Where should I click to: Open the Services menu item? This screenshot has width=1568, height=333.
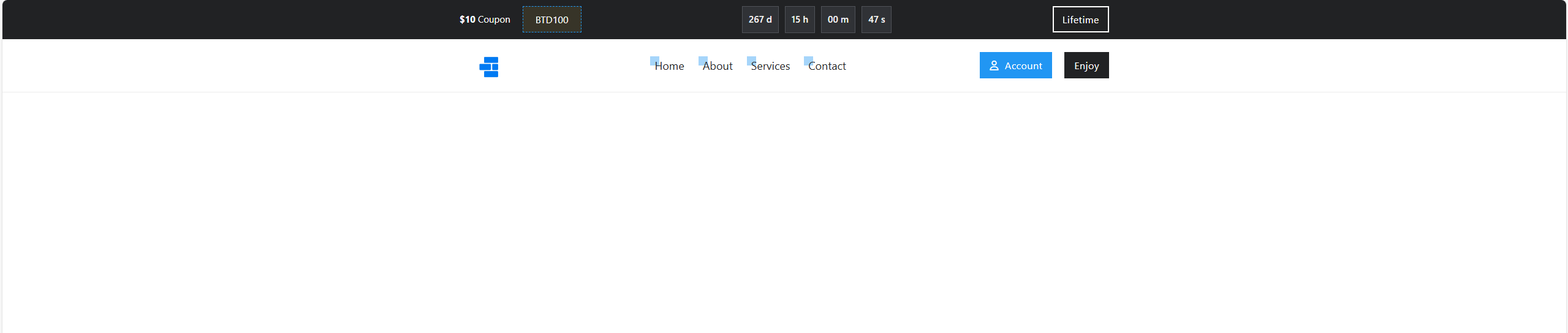pyautogui.click(x=770, y=65)
